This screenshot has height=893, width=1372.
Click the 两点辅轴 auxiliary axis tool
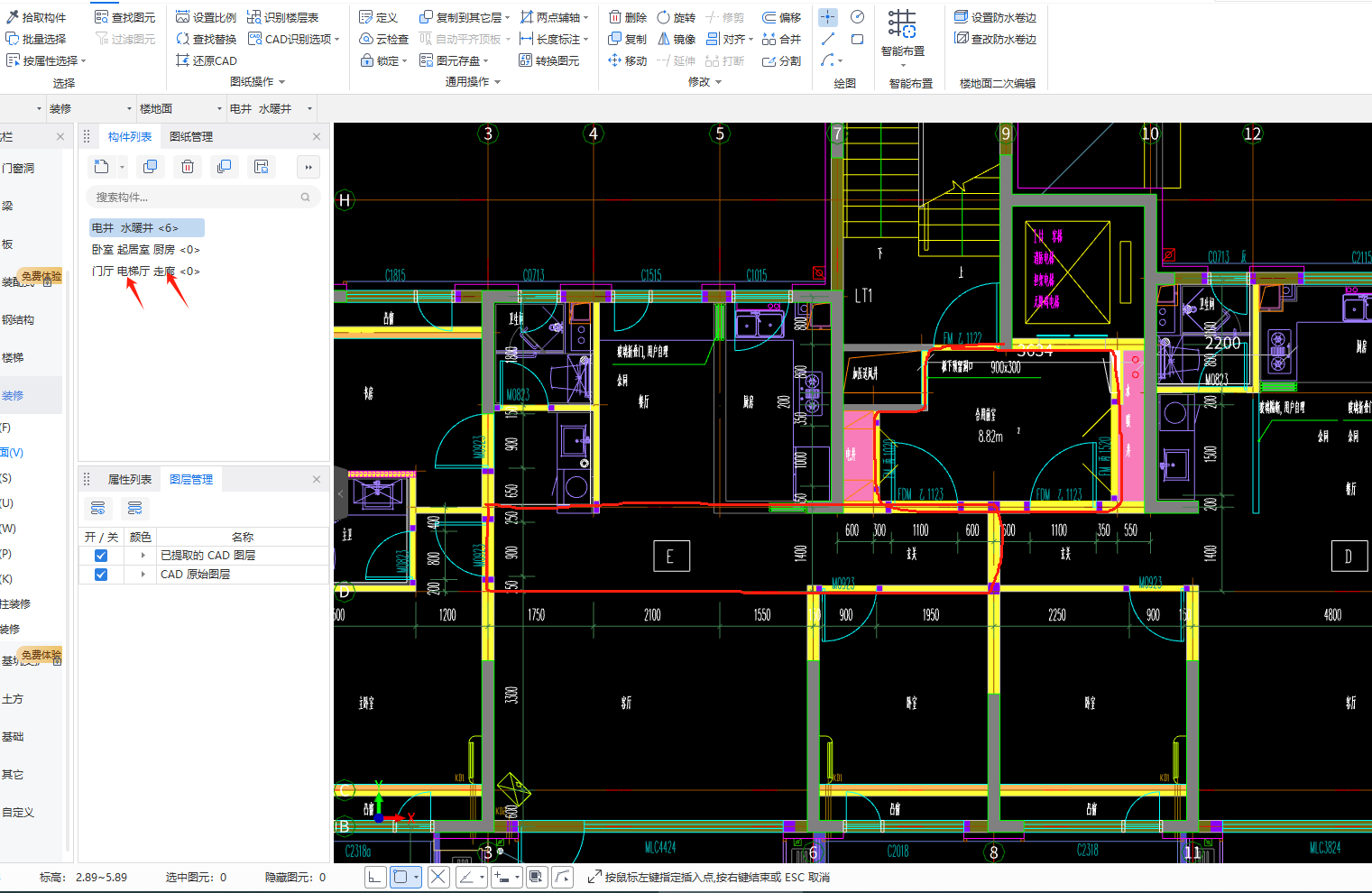point(554,17)
